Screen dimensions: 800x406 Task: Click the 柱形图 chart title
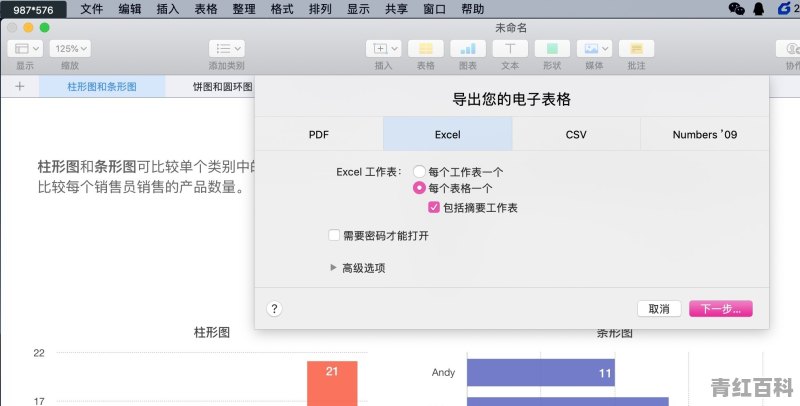pos(212,333)
